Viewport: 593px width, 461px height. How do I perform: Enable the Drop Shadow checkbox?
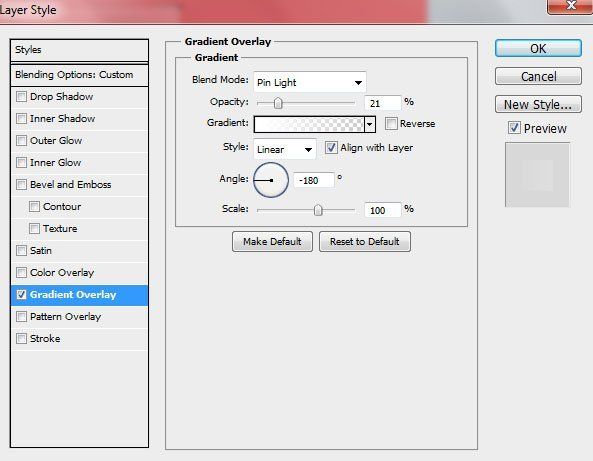click(21, 96)
